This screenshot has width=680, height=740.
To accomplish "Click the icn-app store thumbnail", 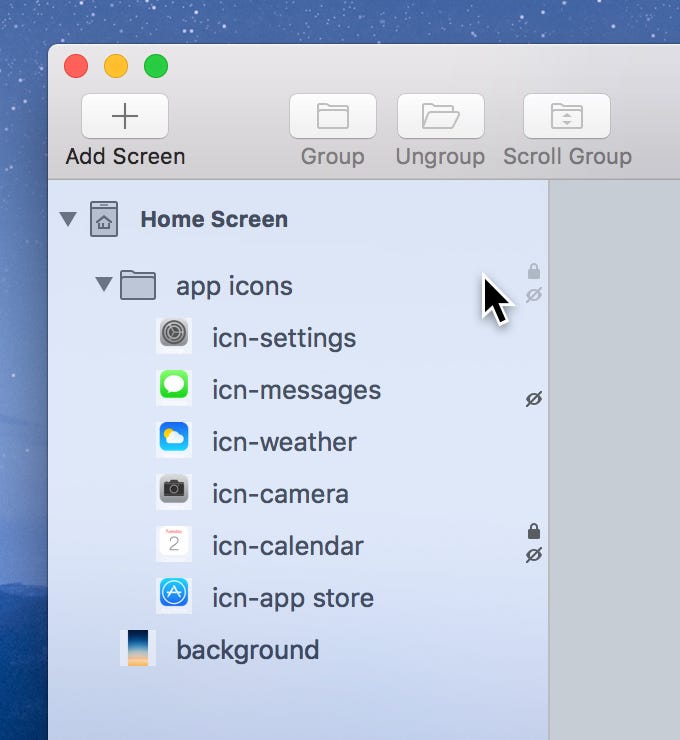I will pos(174,595).
